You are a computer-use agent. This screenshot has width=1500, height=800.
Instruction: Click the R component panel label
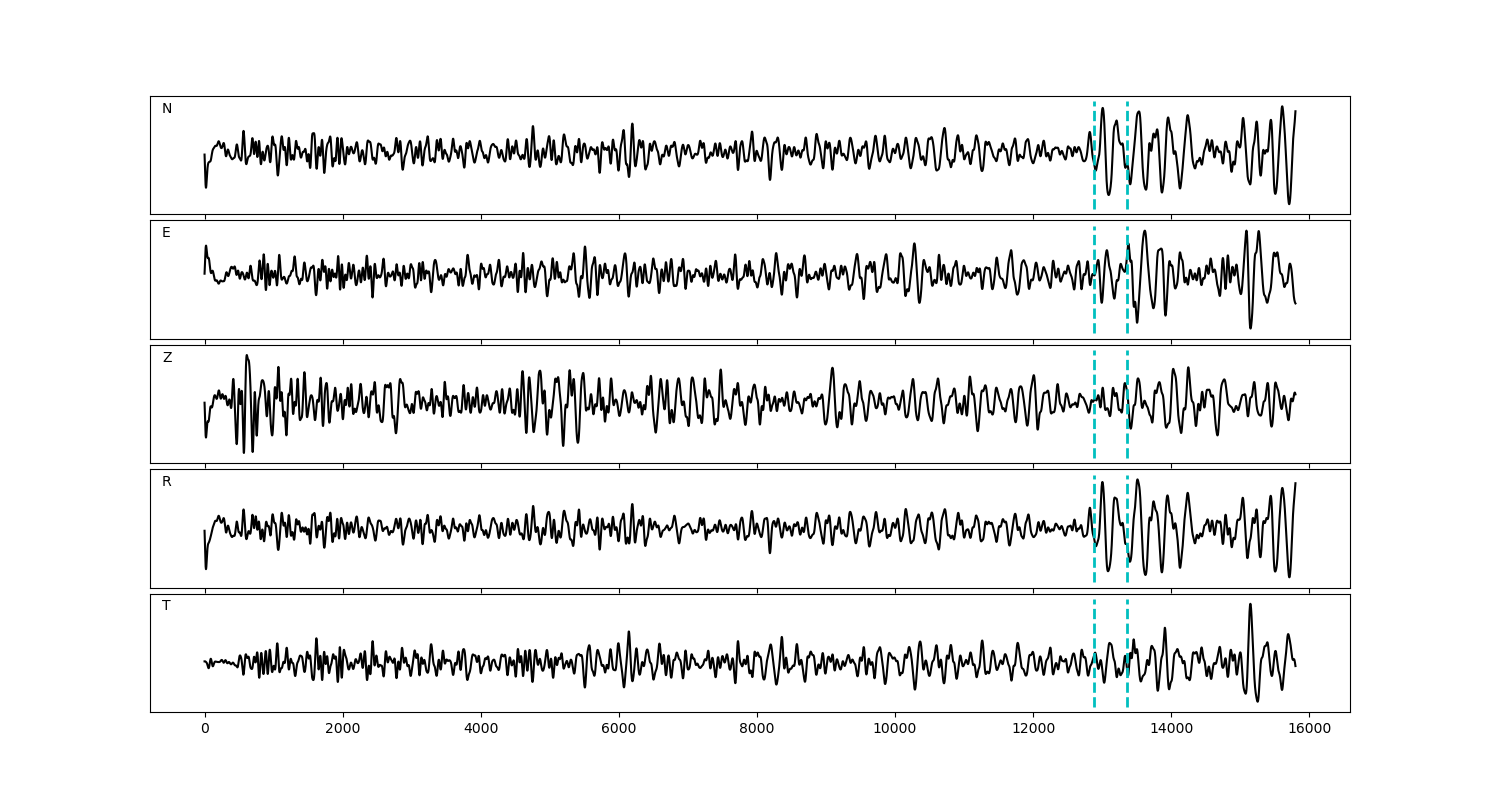pyautogui.click(x=166, y=482)
